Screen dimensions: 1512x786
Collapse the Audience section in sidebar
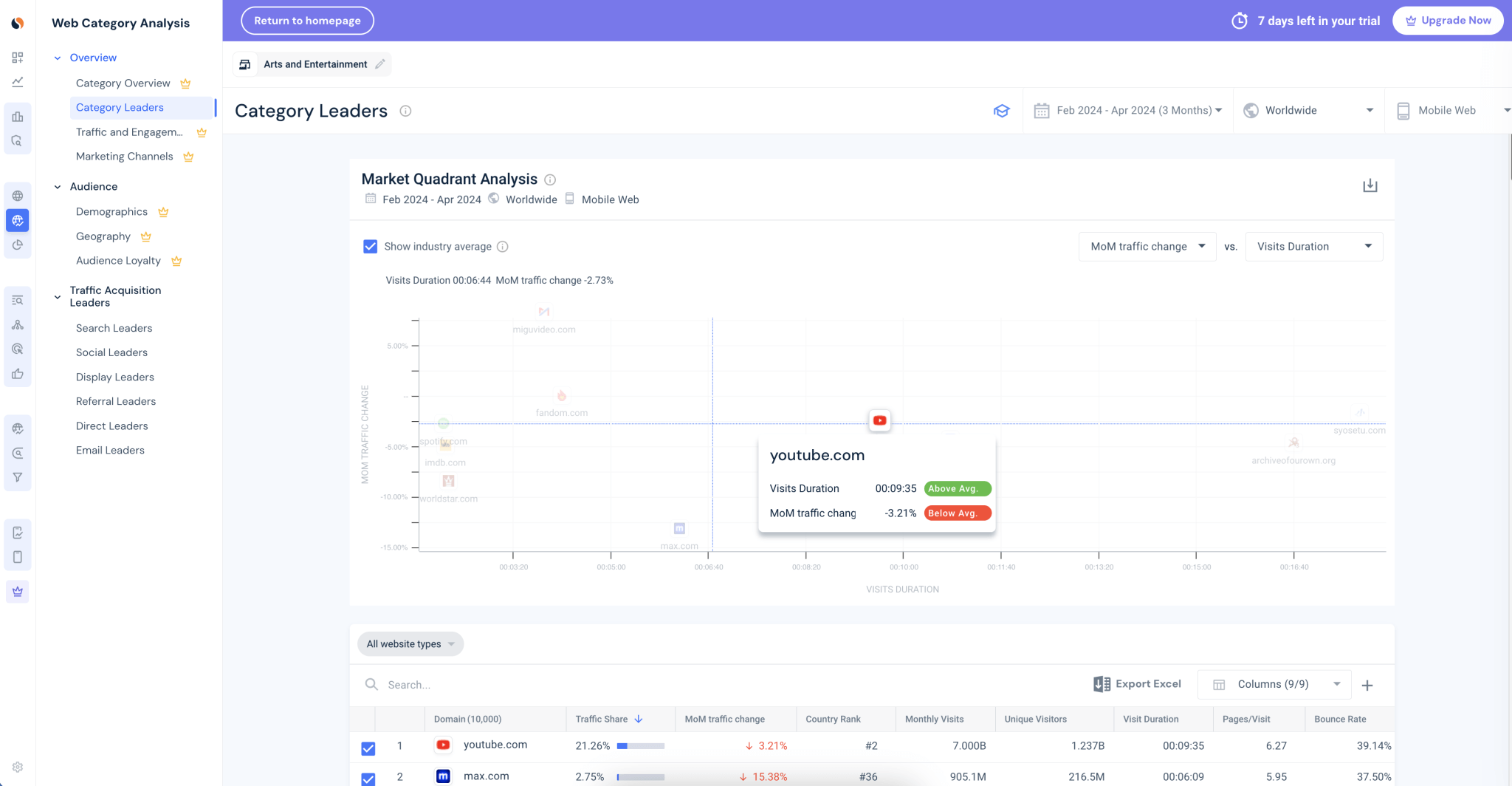pos(58,186)
